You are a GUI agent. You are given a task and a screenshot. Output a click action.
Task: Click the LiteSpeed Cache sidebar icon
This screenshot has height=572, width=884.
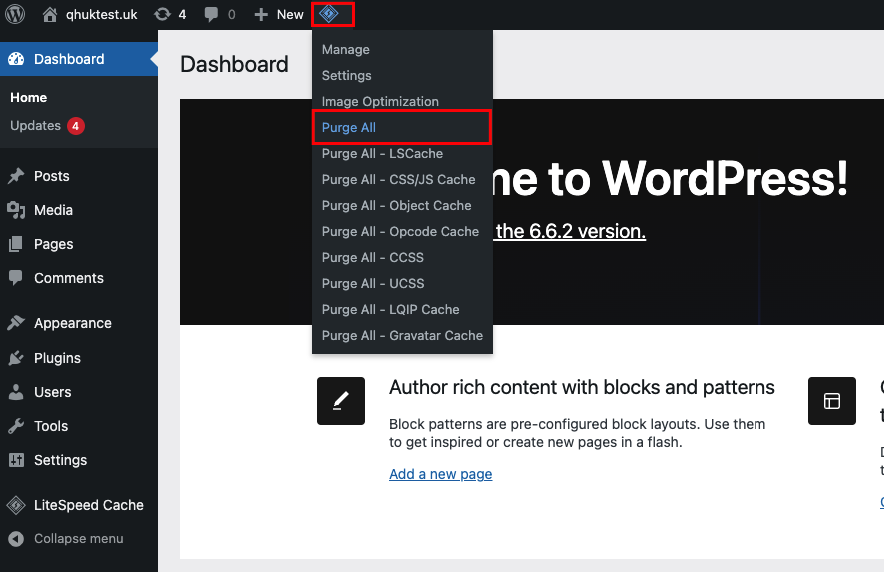tap(16, 505)
